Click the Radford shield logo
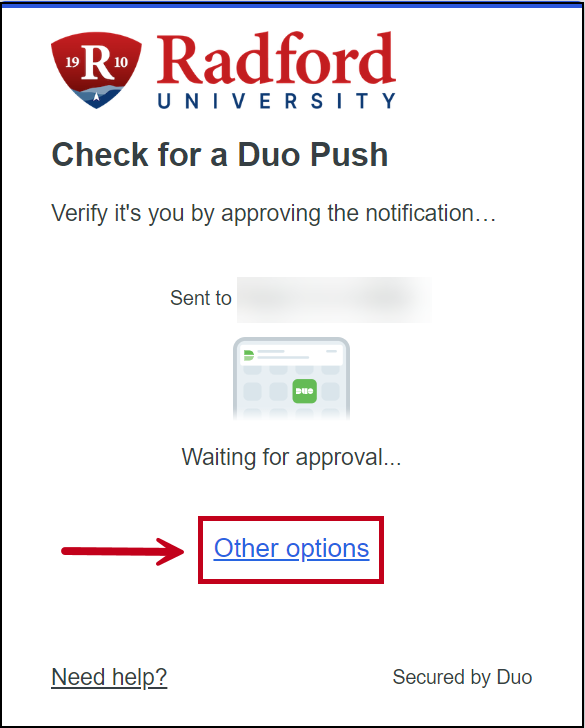585x728 pixels. (96, 70)
